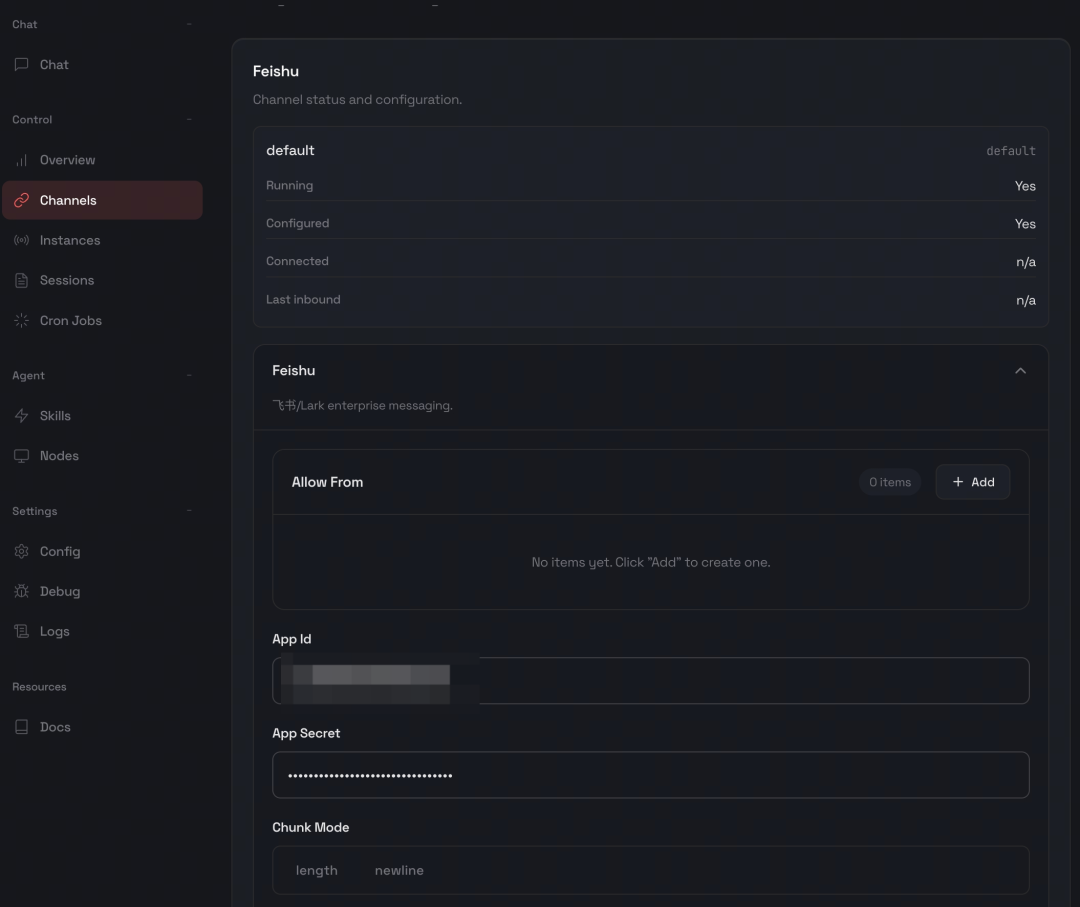Image resolution: width=1080 pixels, height=907 pixels.
Task: Collapse the Chat sidebar section
Action: click(x=189, y=24)
